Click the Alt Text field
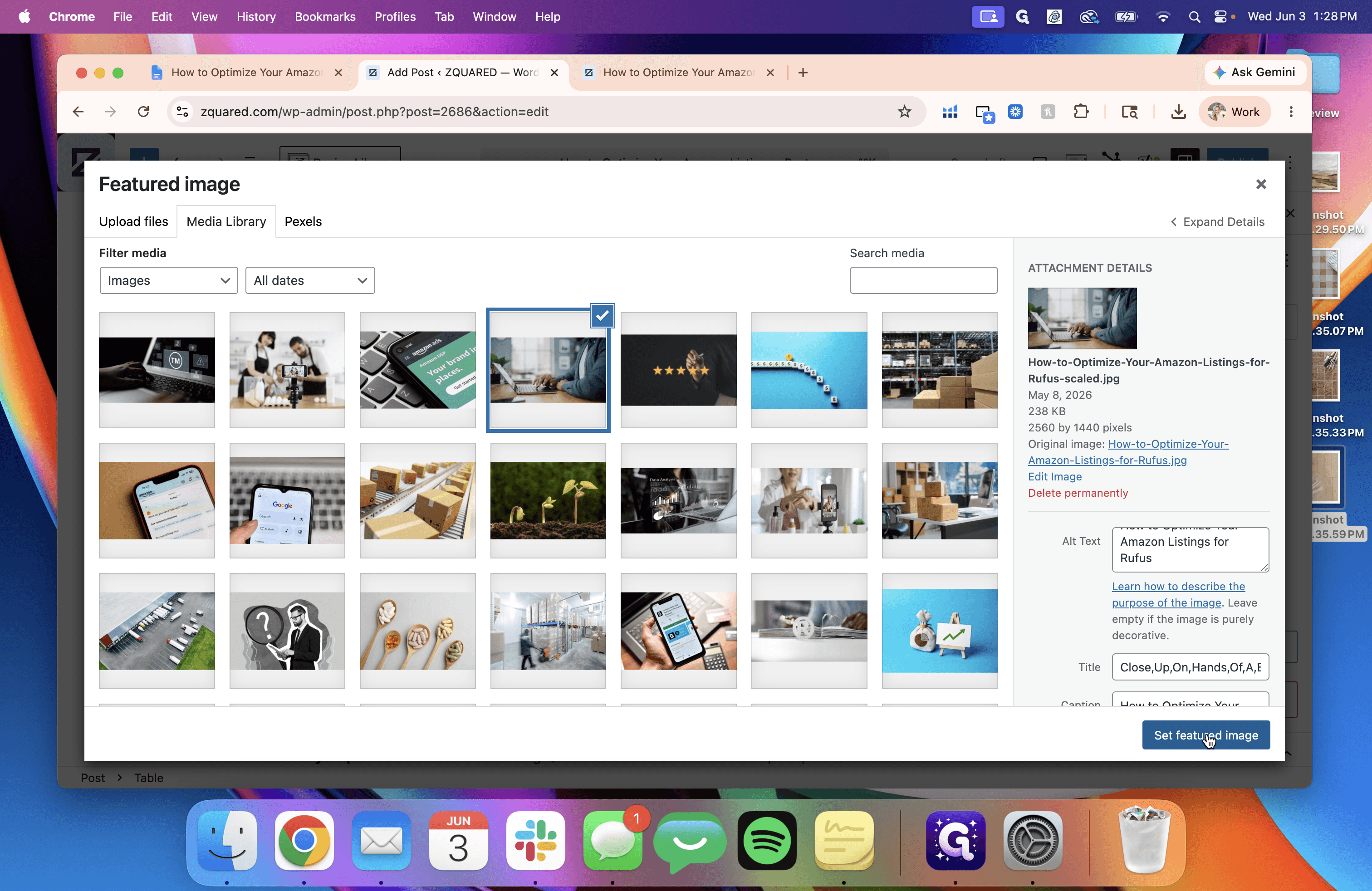Screen dimensions: 1372x891 (1191, 550)
